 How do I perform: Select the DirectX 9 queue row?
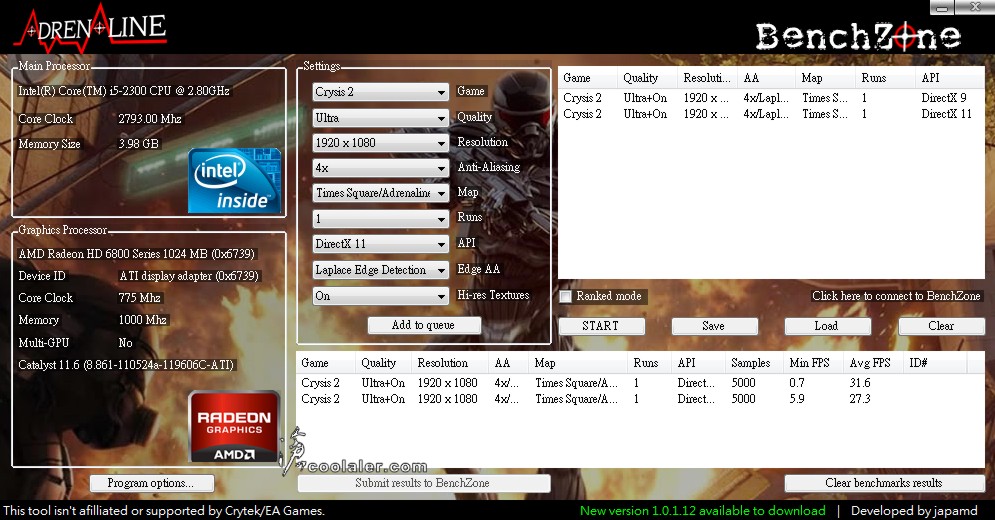click(771, 98)
